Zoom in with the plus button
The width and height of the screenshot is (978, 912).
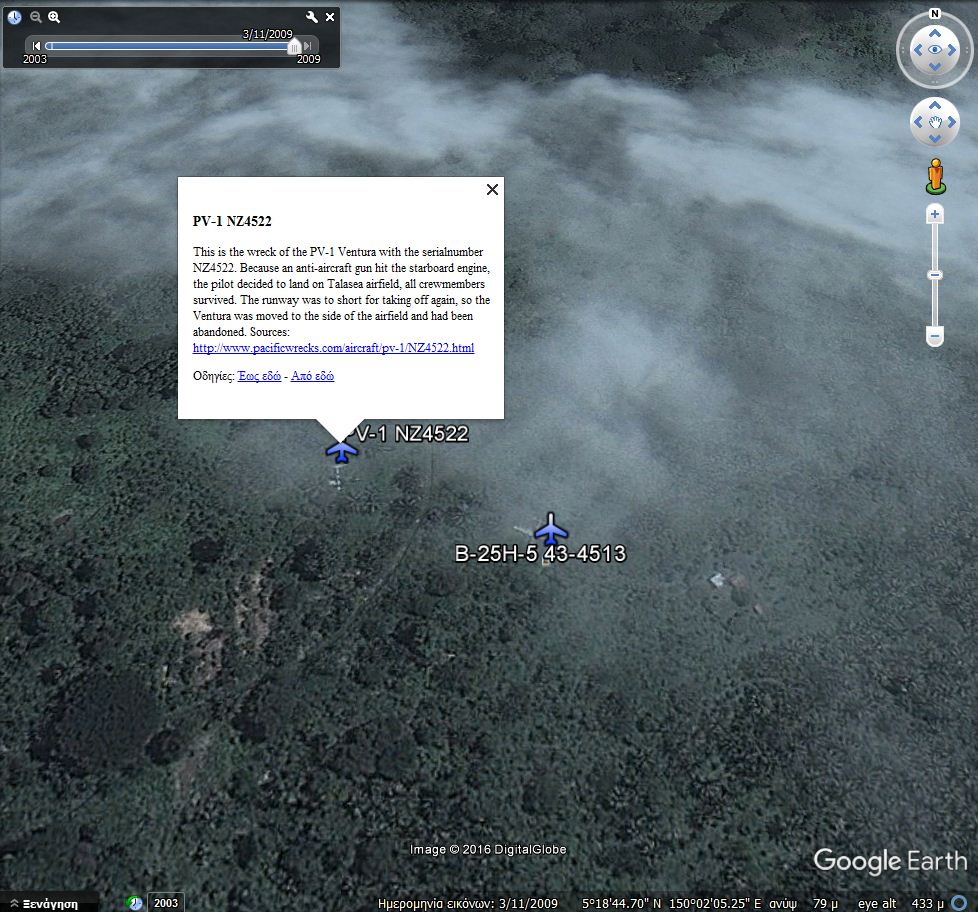click(x=934, y=215)
